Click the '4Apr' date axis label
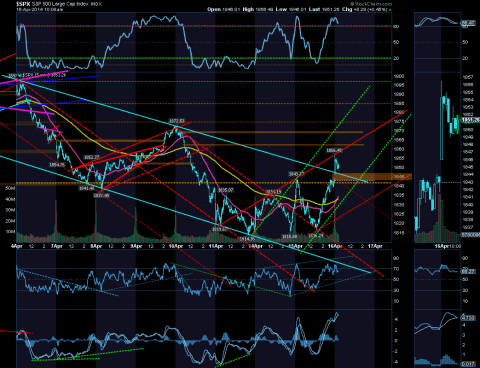Viewport: 480px width, 368px height. pyautogui.click(x=17, y=246)
